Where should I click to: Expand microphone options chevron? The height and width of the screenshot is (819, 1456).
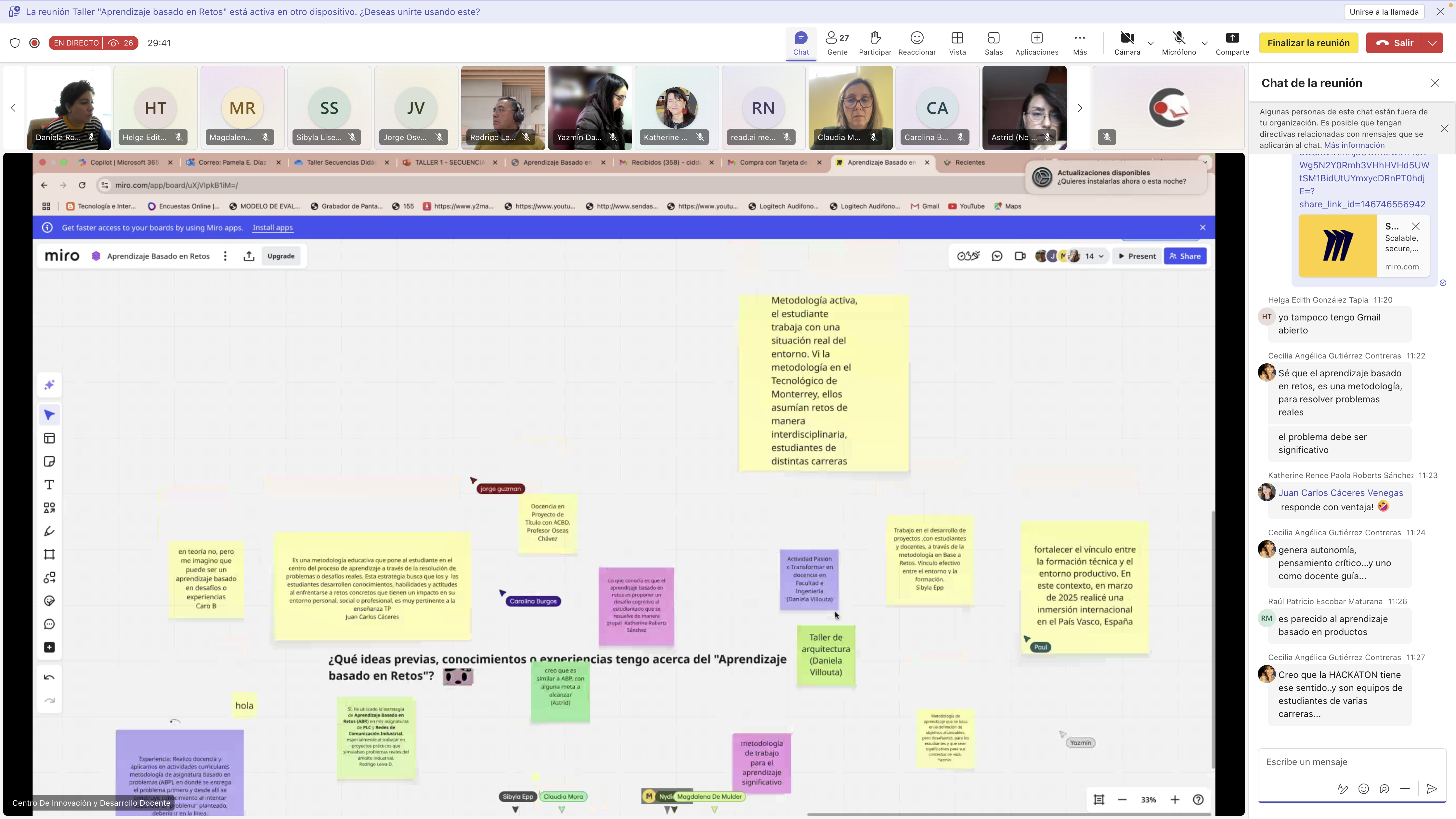[x=1204, y=43]
